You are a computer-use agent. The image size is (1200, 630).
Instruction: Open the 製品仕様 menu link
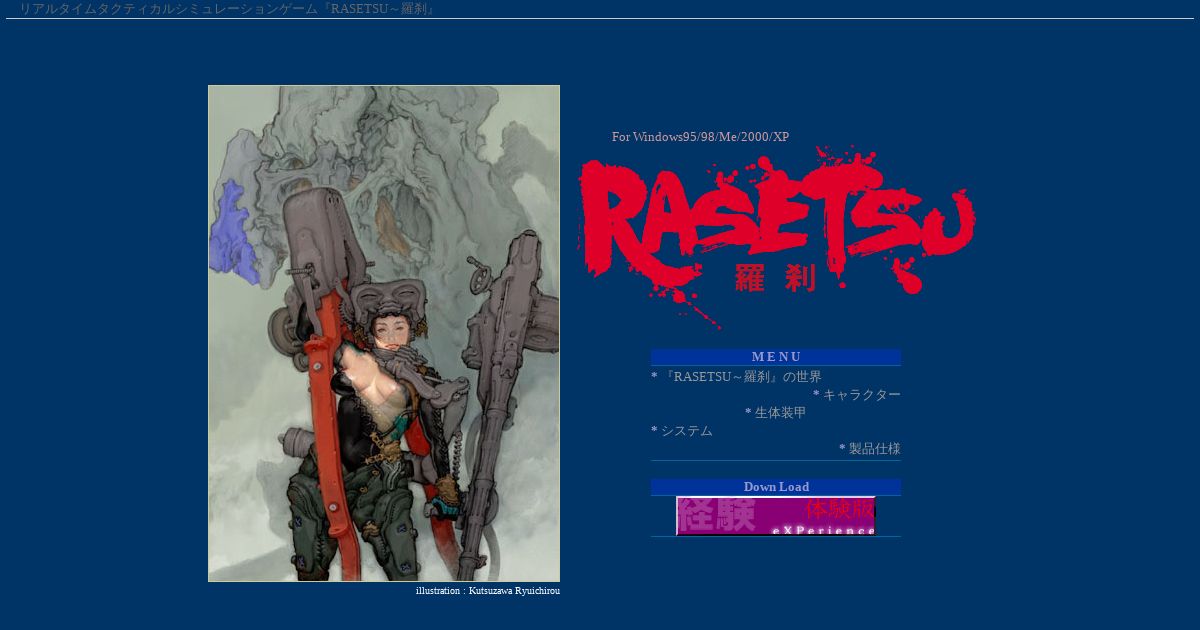tap(875, 449)
